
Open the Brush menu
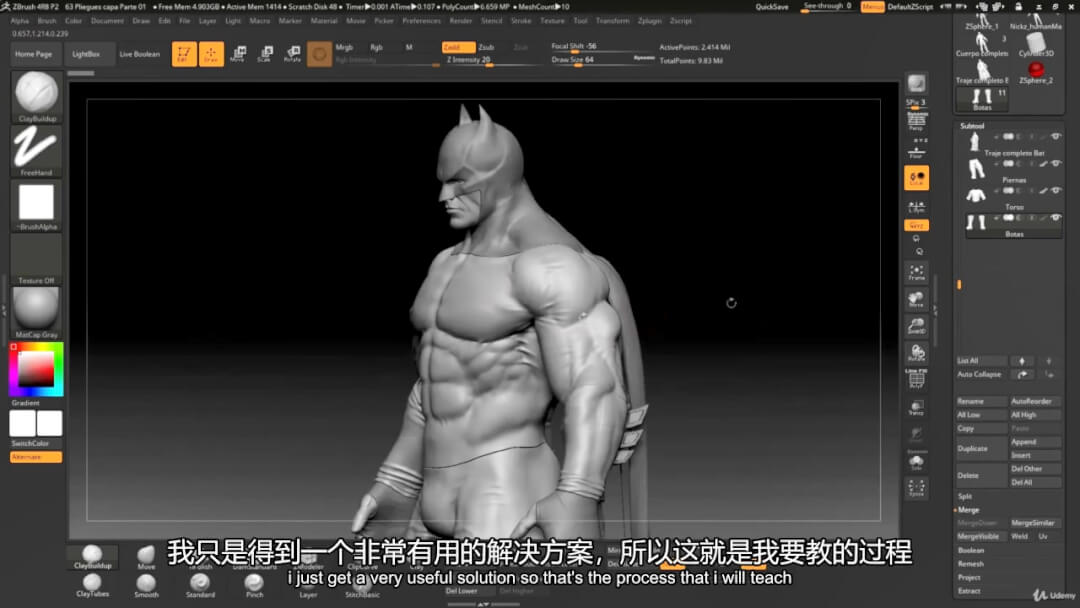pyautogui.click(x=47, y=21)
